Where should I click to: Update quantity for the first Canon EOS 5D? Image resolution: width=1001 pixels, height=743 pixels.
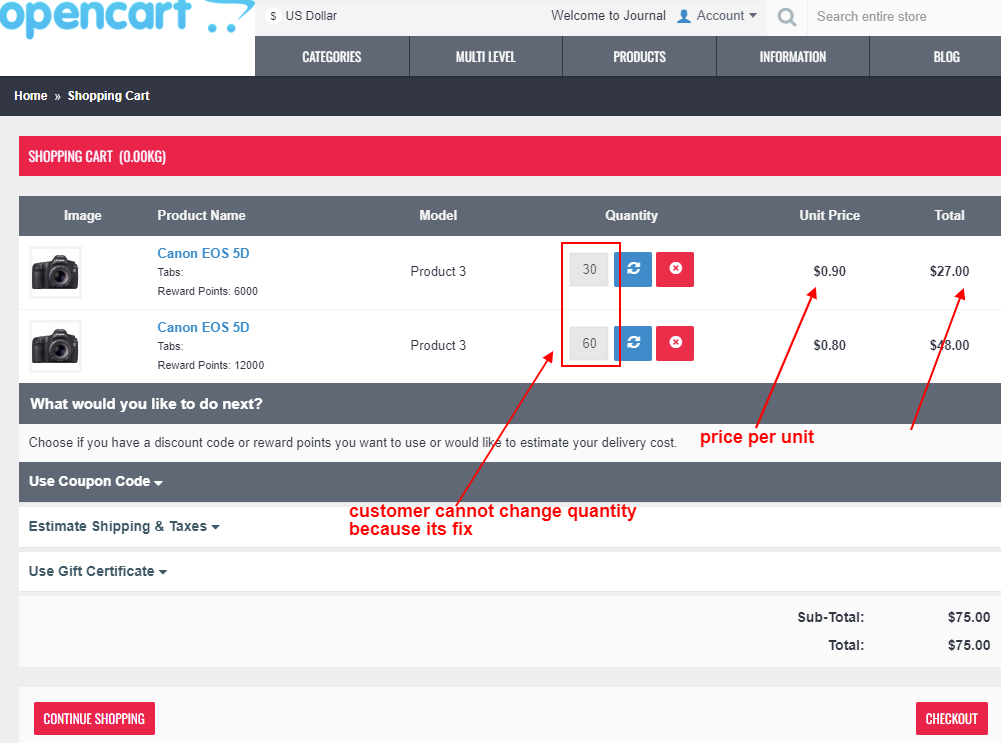pyautogui.click(x=632, y=269)
